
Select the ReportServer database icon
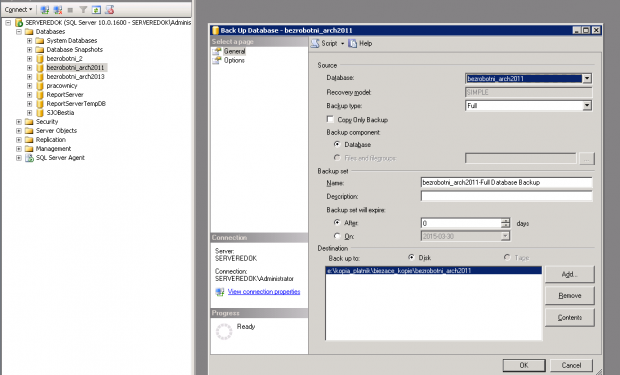40,95
